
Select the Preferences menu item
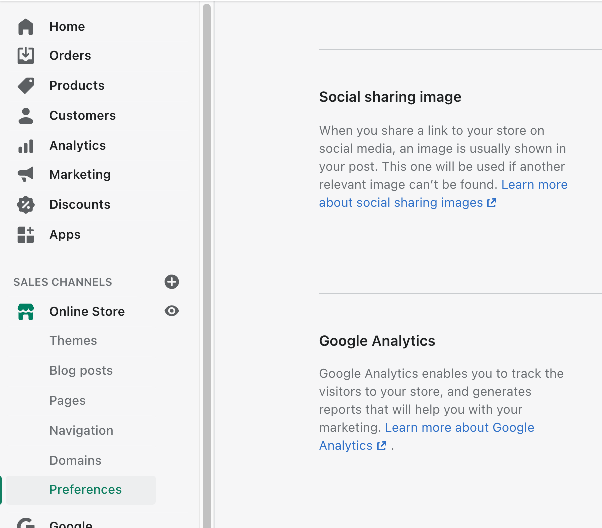click(x=85, y=490)
